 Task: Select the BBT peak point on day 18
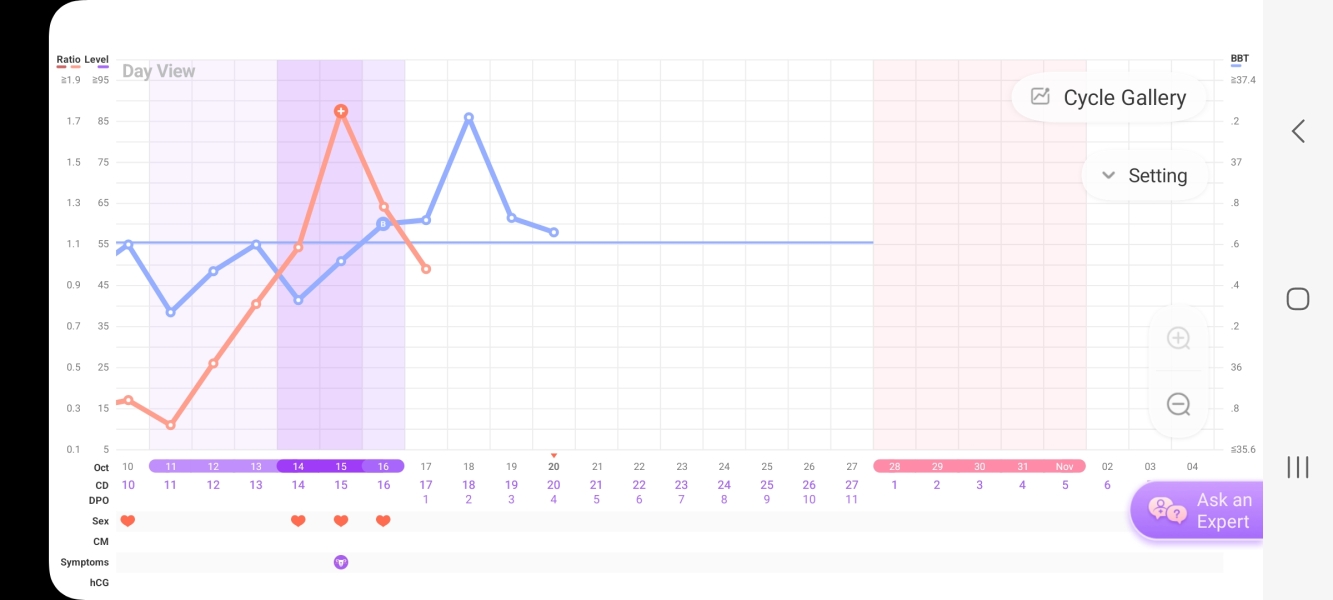[468, 117]
